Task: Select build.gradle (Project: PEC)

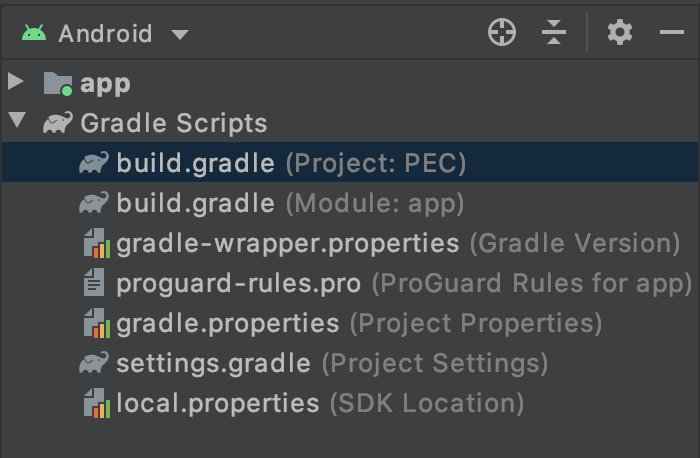Action: 195,164
